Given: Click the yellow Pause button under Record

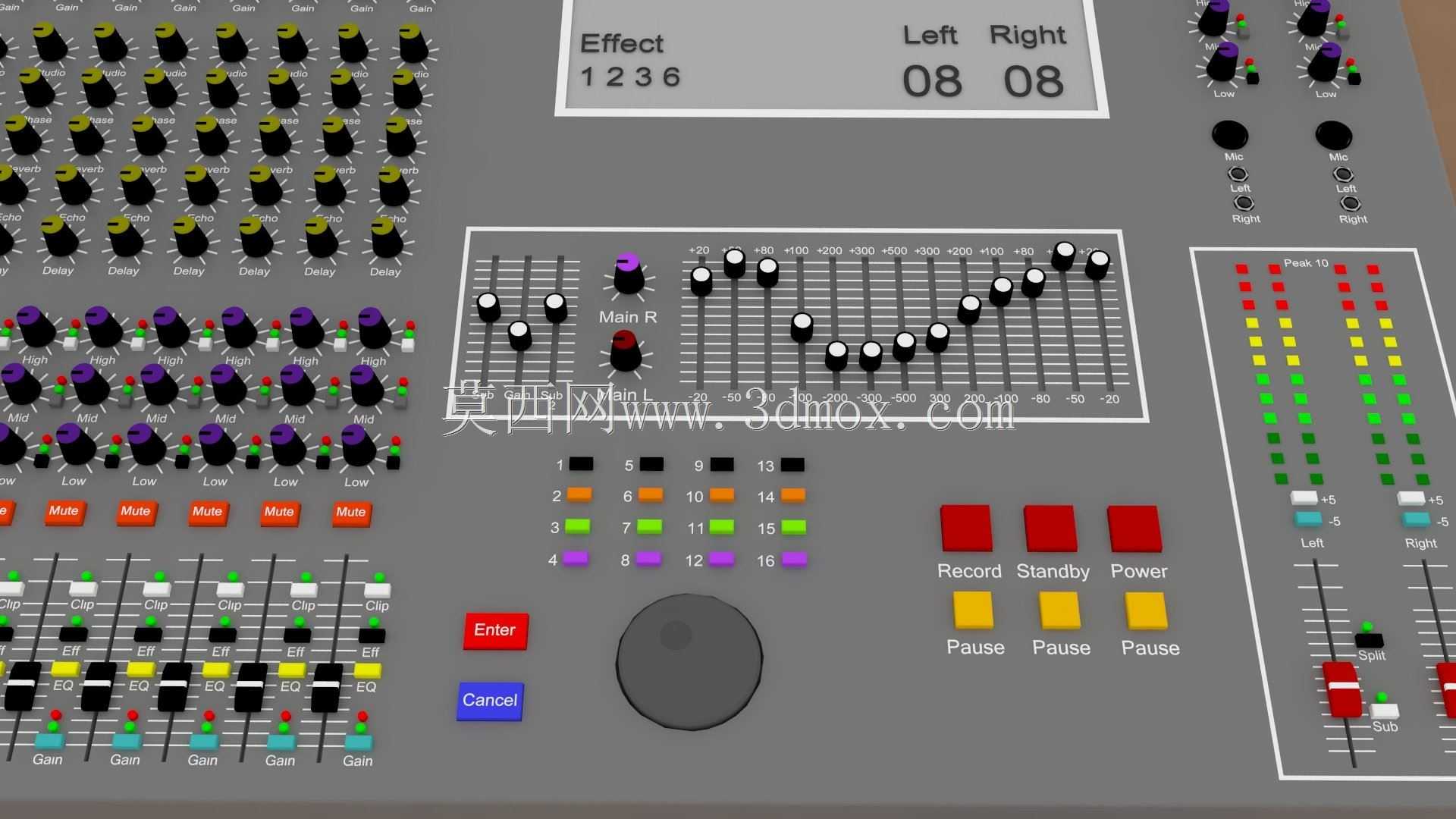Looking at the screenshot, I should (973, 610).
